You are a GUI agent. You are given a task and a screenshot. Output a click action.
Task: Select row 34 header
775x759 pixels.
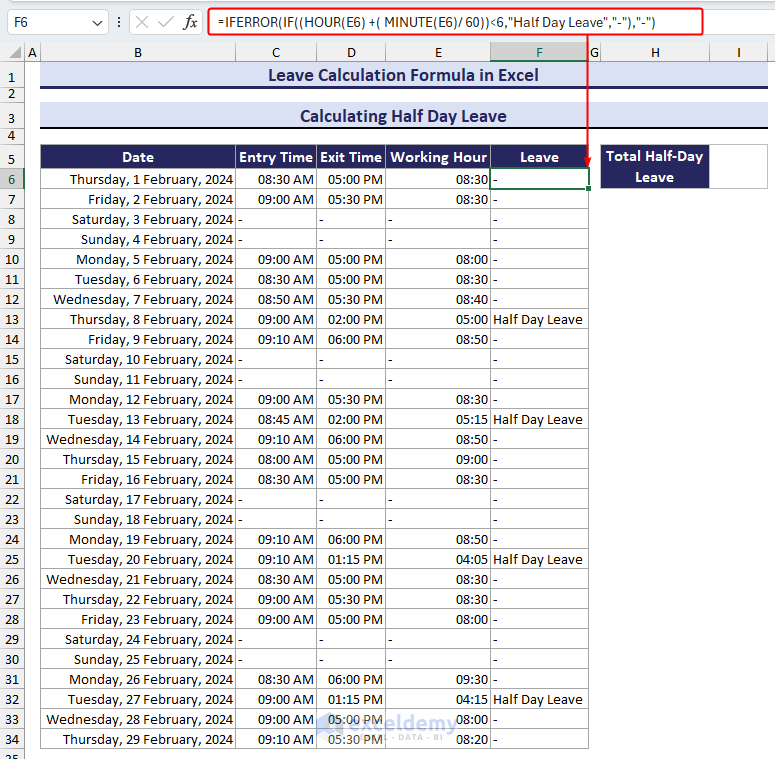click(12, 740)
